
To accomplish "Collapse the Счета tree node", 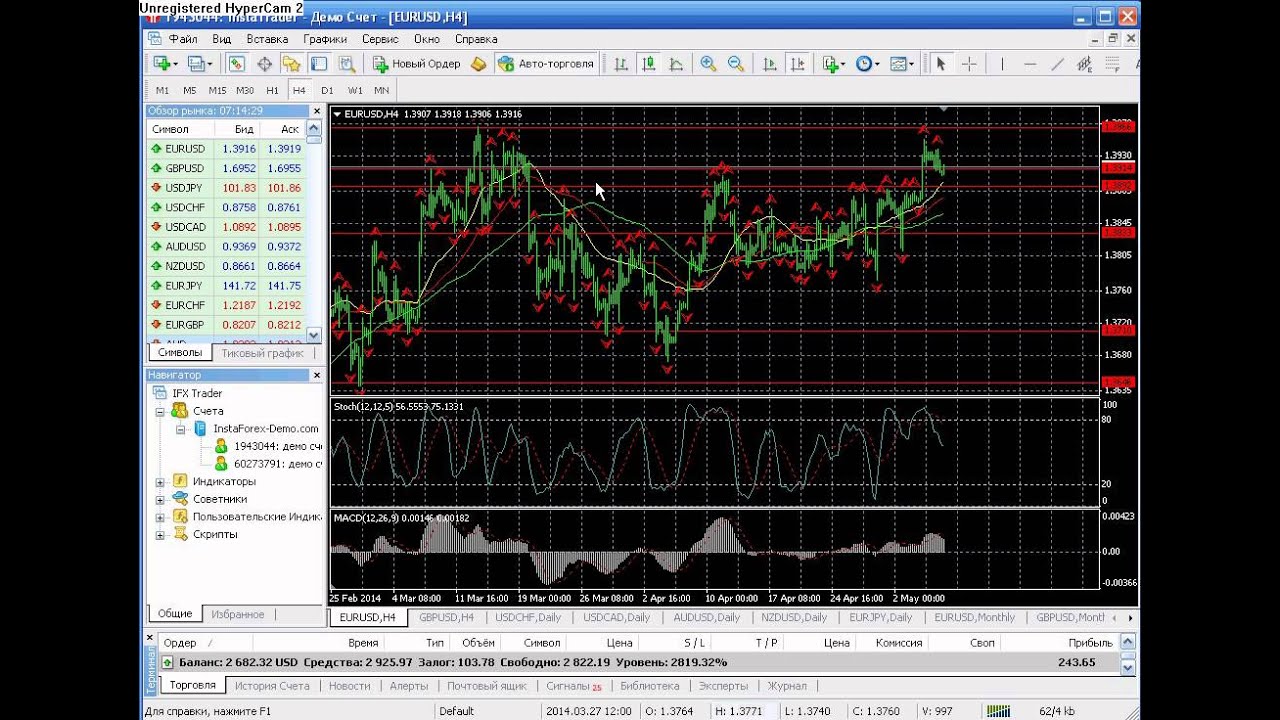I will [x=160, y=411].
